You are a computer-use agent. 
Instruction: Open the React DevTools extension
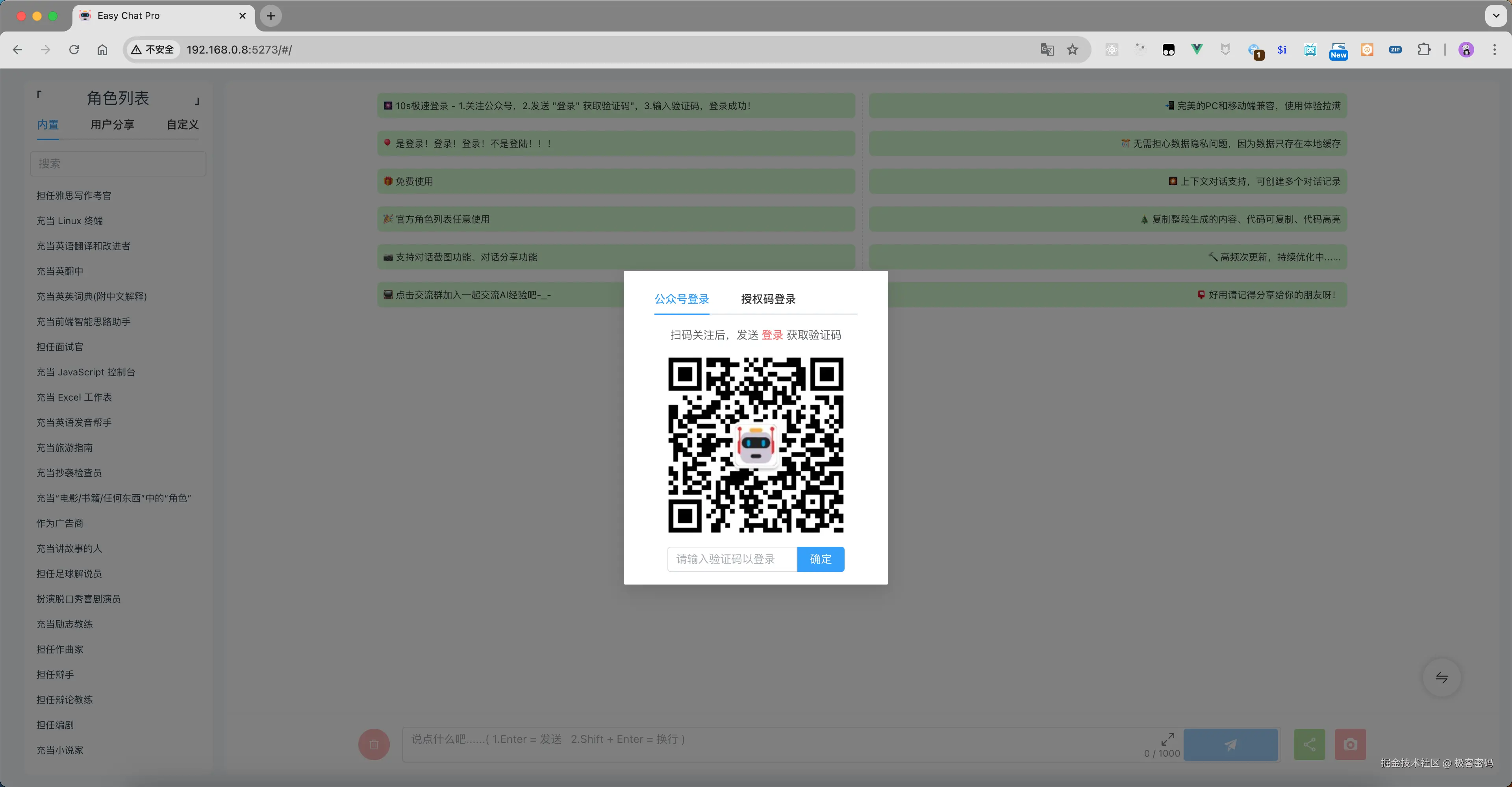click(1112, 50)
